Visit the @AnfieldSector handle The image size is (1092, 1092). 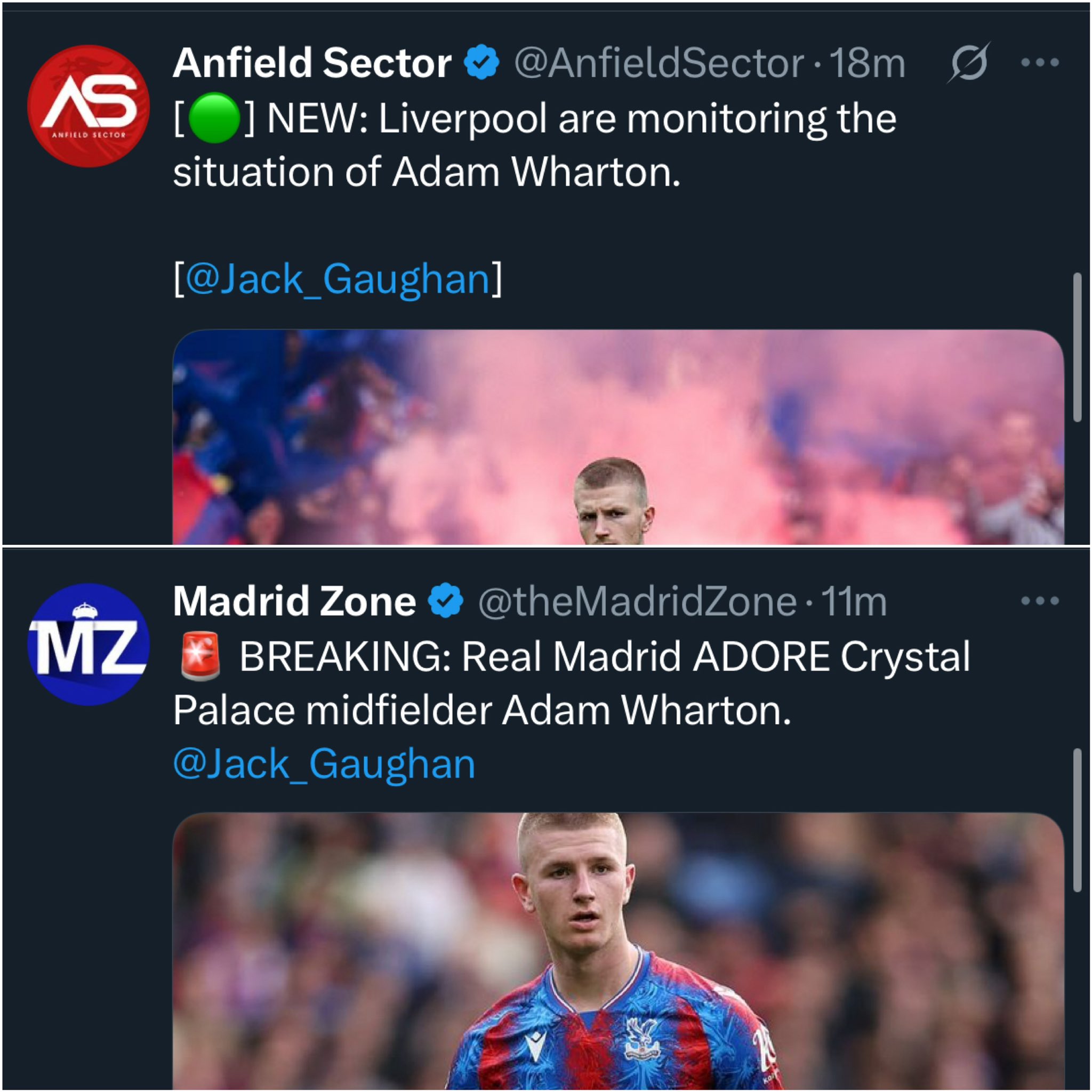point(659,62)
